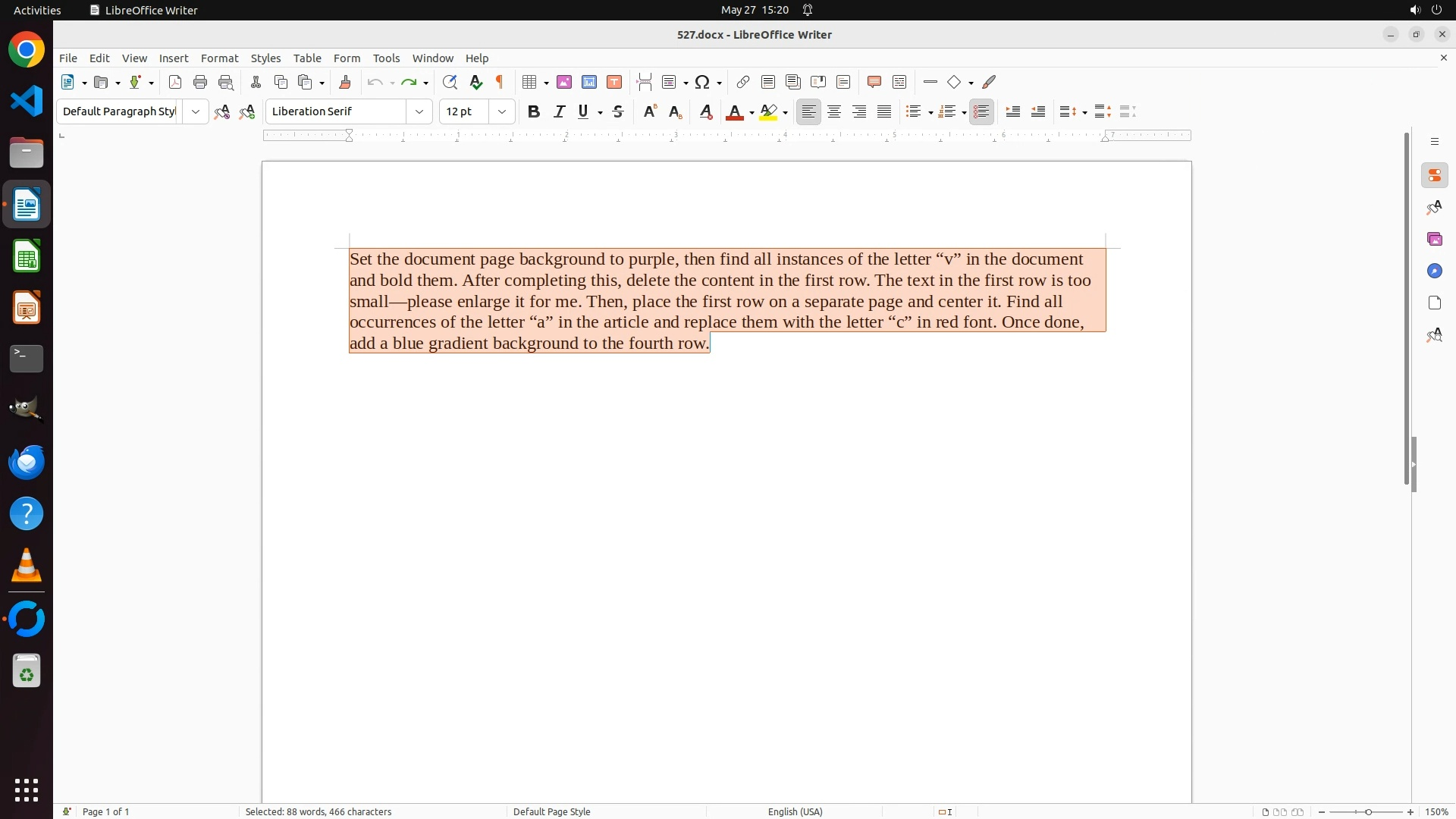Open the Format menu

point(219,58)
